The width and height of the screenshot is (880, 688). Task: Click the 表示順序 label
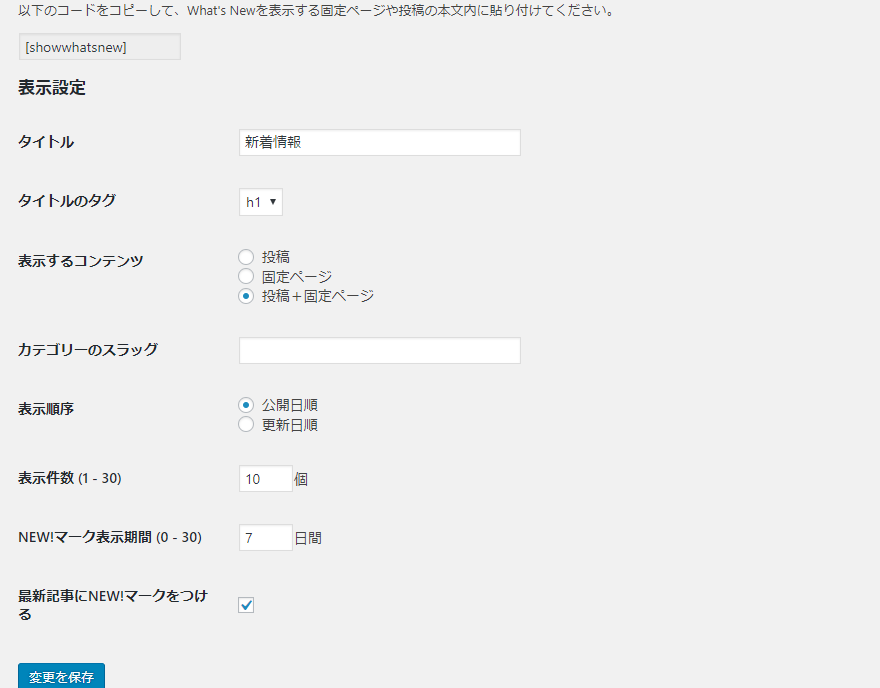pos(46,409)
